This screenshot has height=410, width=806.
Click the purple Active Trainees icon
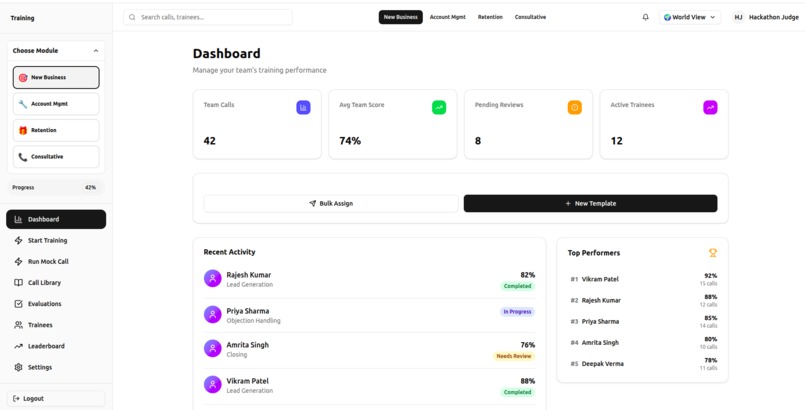[710, 107]
